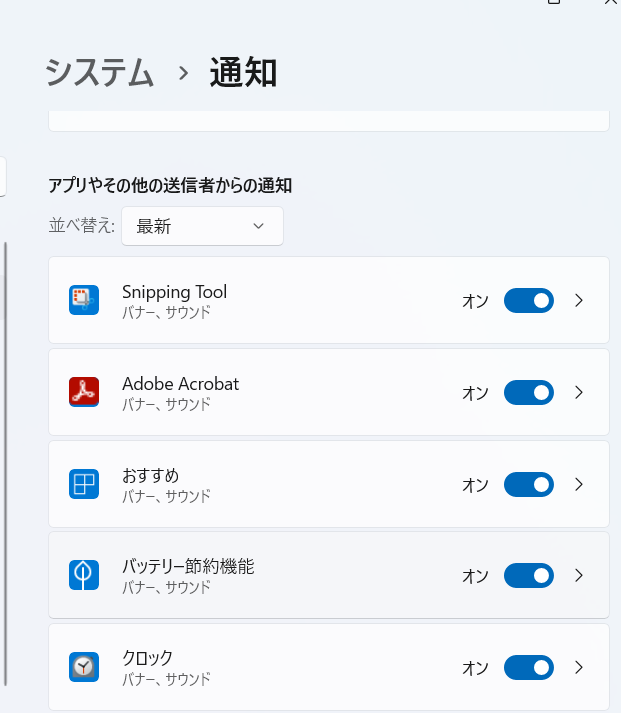Expand Adobe Acrobat notification settings chevron
Viewport: 621px width, 713px height.
point(579,392)
